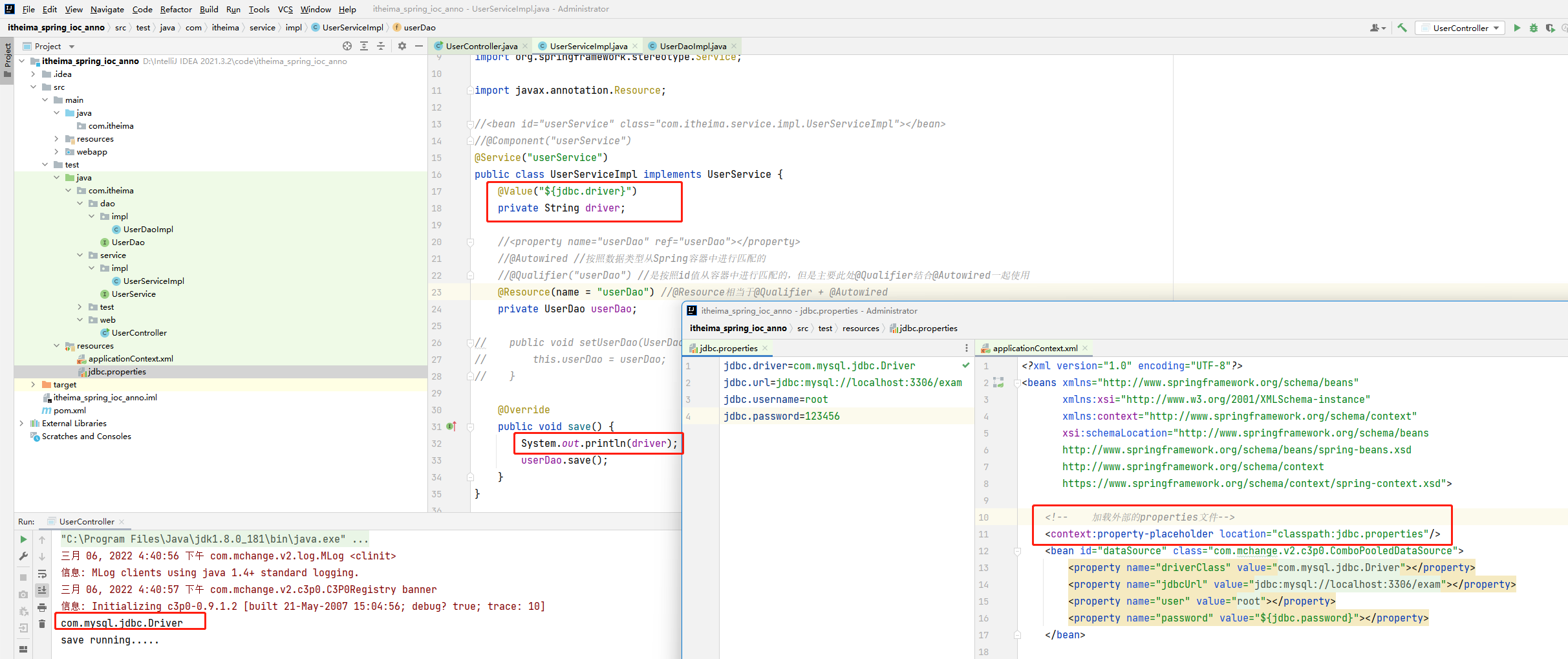Open the File menu

click(28, 9)
